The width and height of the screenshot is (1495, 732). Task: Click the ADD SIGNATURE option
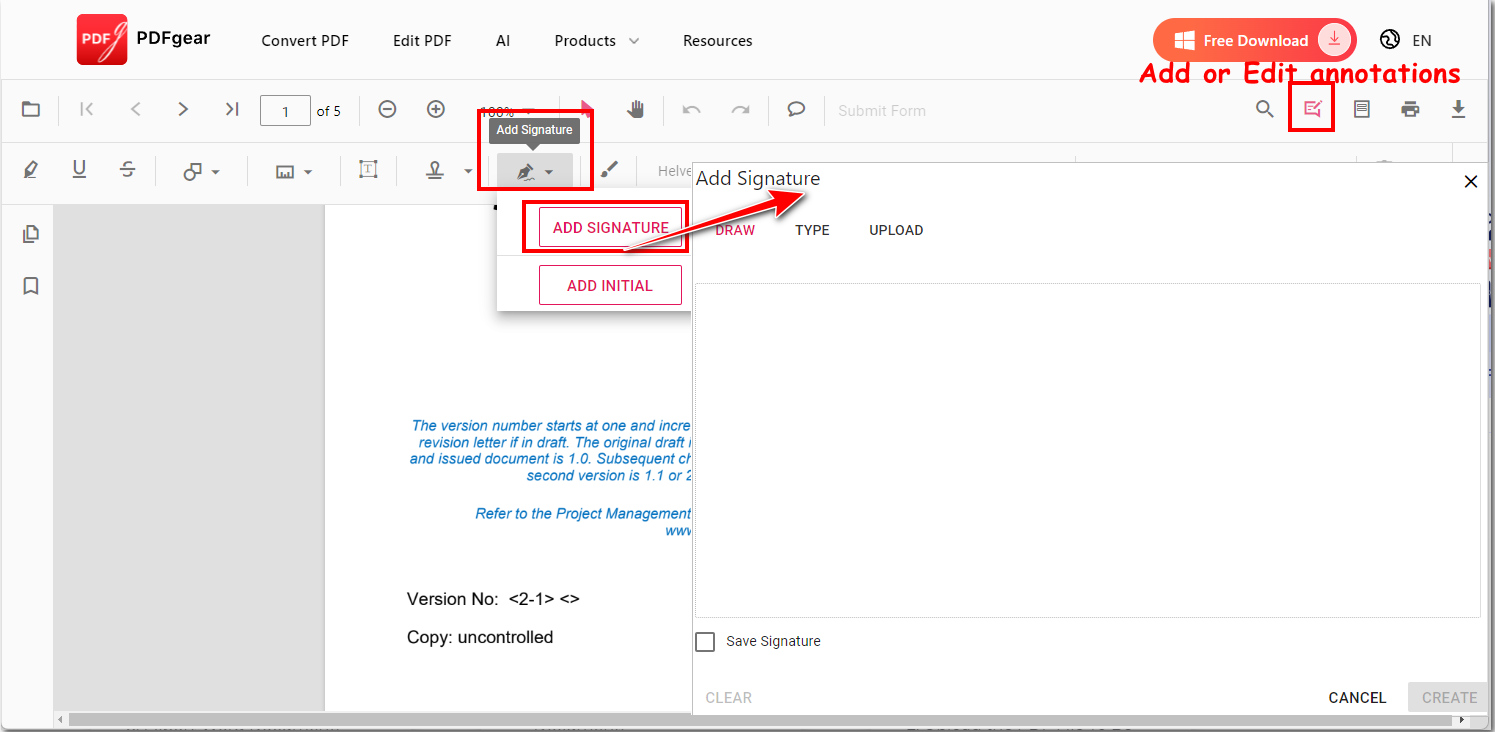tap(610, 227)
